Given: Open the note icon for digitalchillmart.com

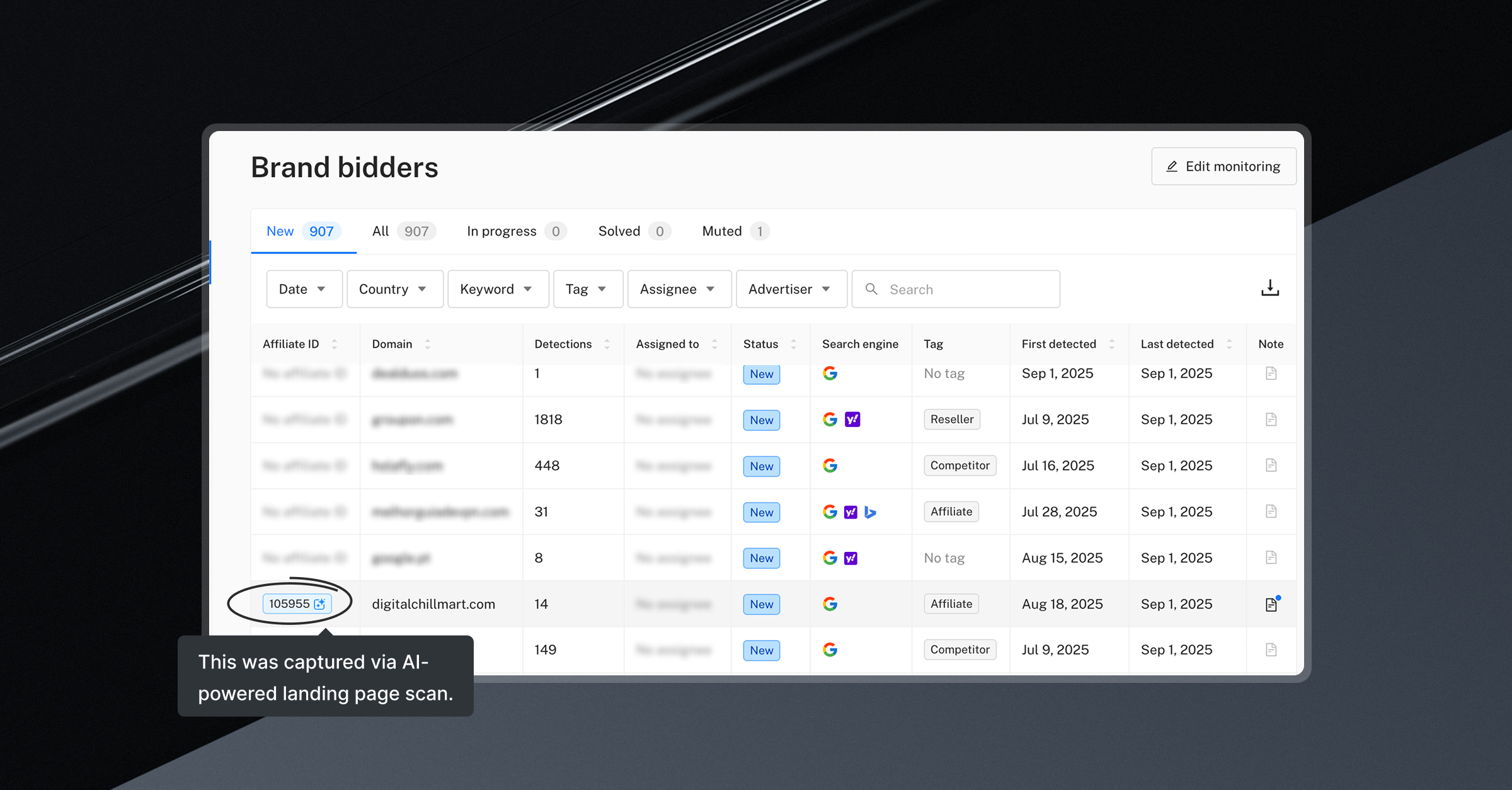Looking at the screenshot, I should (1271, 604).
